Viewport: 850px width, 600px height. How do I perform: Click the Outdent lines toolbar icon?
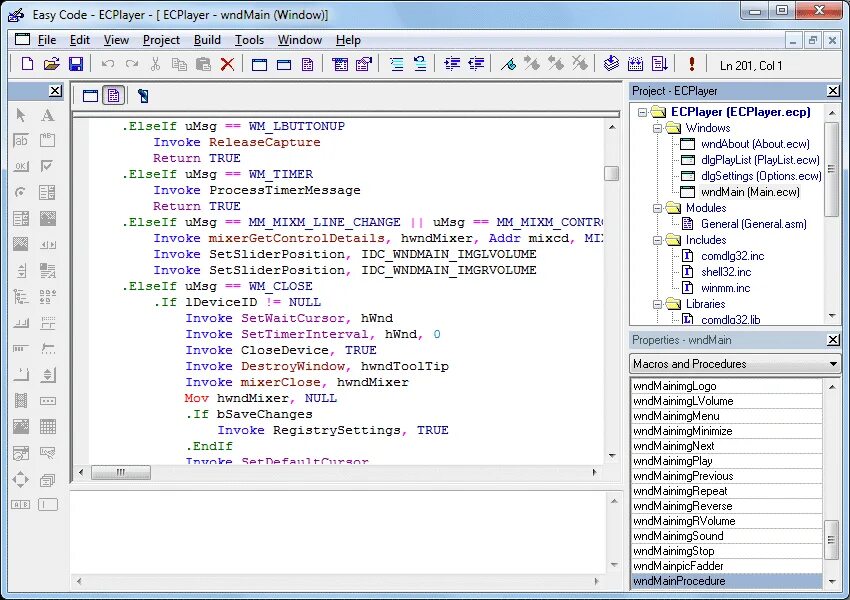(x=476, y=64)
